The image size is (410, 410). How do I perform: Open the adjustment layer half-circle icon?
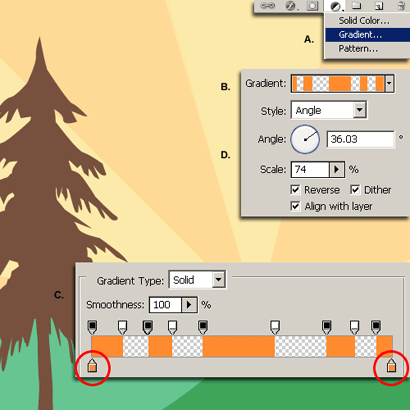pos(335,6)
